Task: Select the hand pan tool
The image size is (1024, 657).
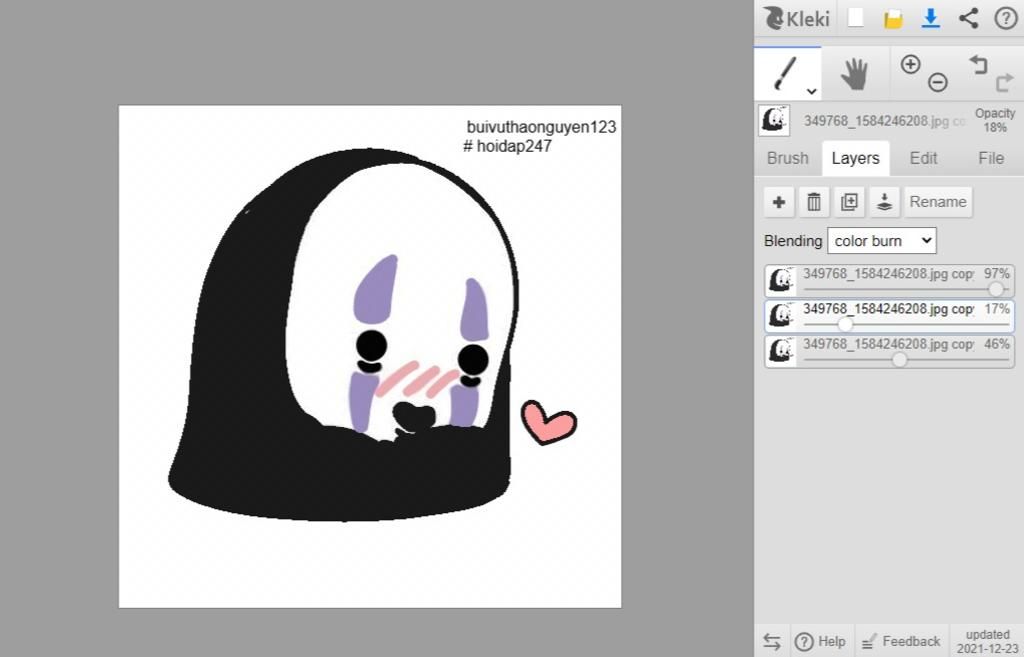Action: click(x=854, y=73)
